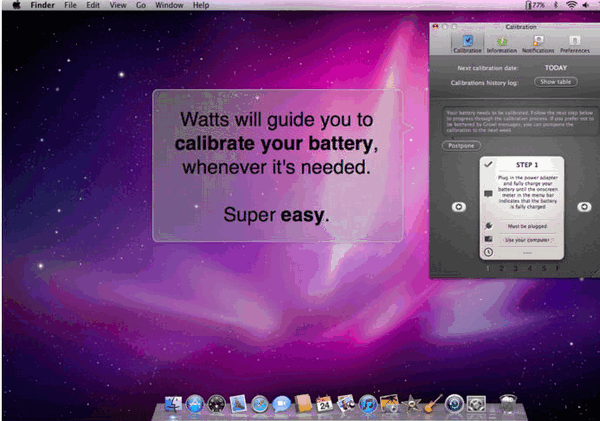Open Finder from the Dock
This screenshot has width=600, height=421.
pos(173,404)
